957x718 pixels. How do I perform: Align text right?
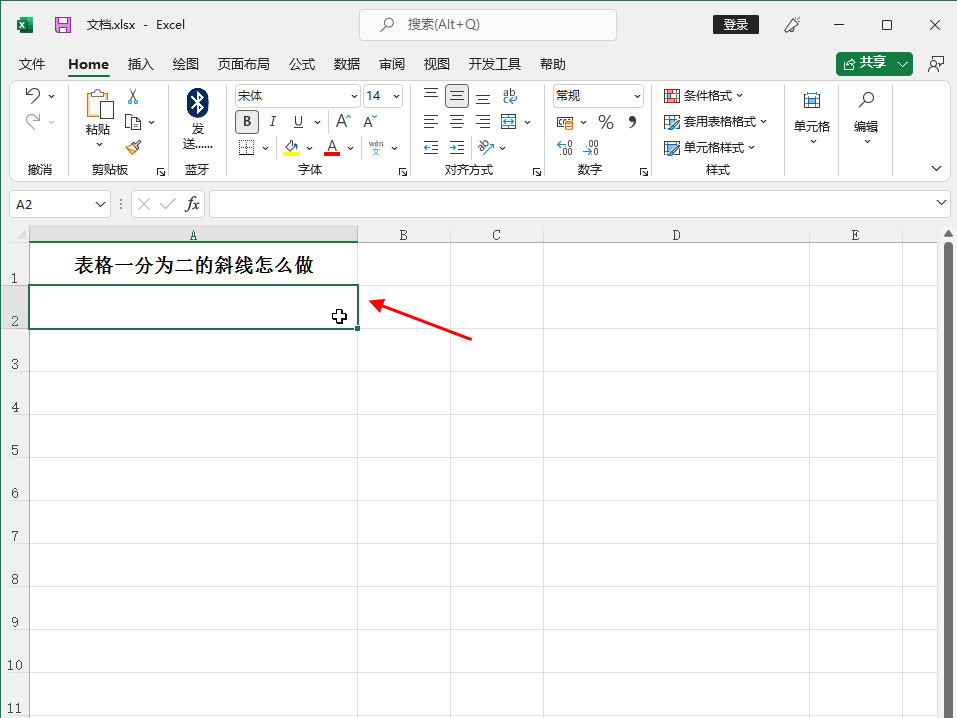(x=483, y=121)
